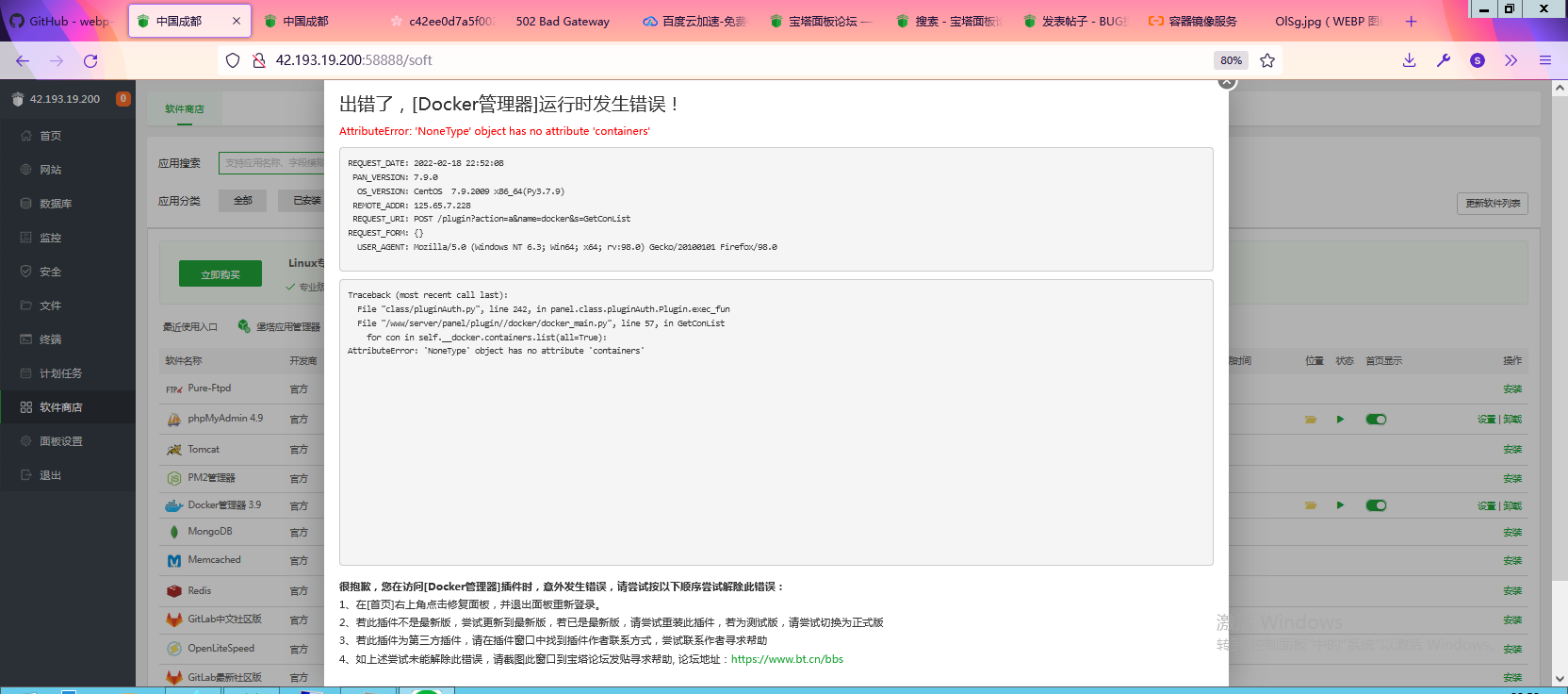This screenshot has width=1568, height=694.
Task: Select 软件商店 in the sidebar
Action: pyautogui.click(x=68, y=407)
